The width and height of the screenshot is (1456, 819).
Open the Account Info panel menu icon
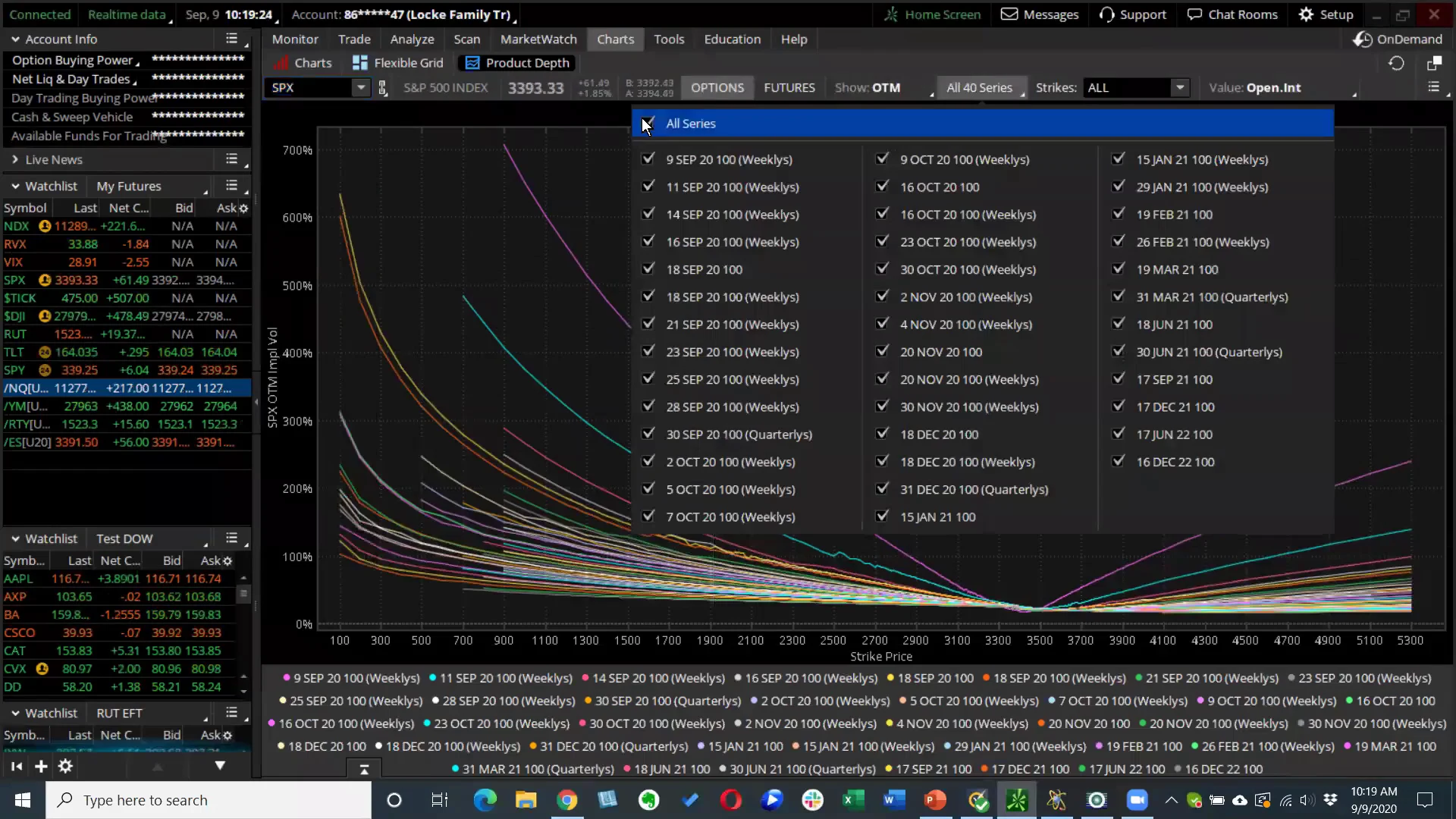point(232,39)
